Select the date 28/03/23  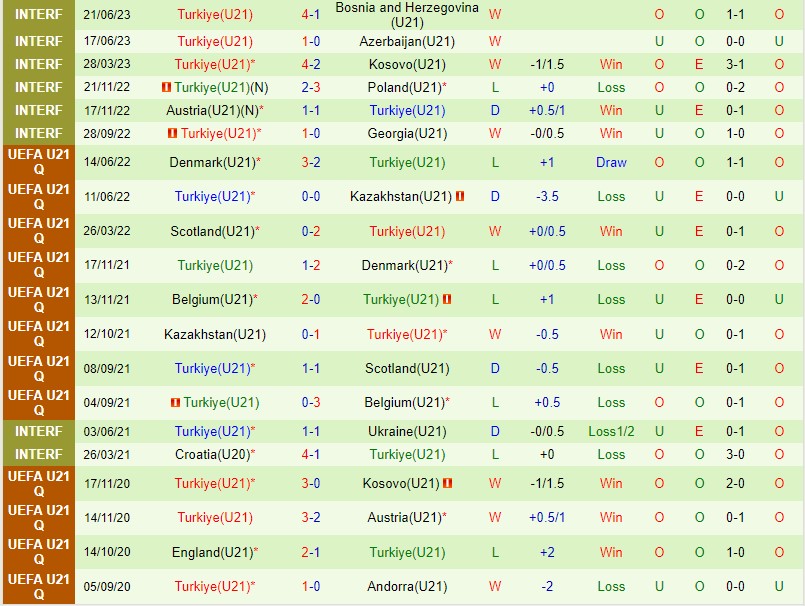[107, 64]
